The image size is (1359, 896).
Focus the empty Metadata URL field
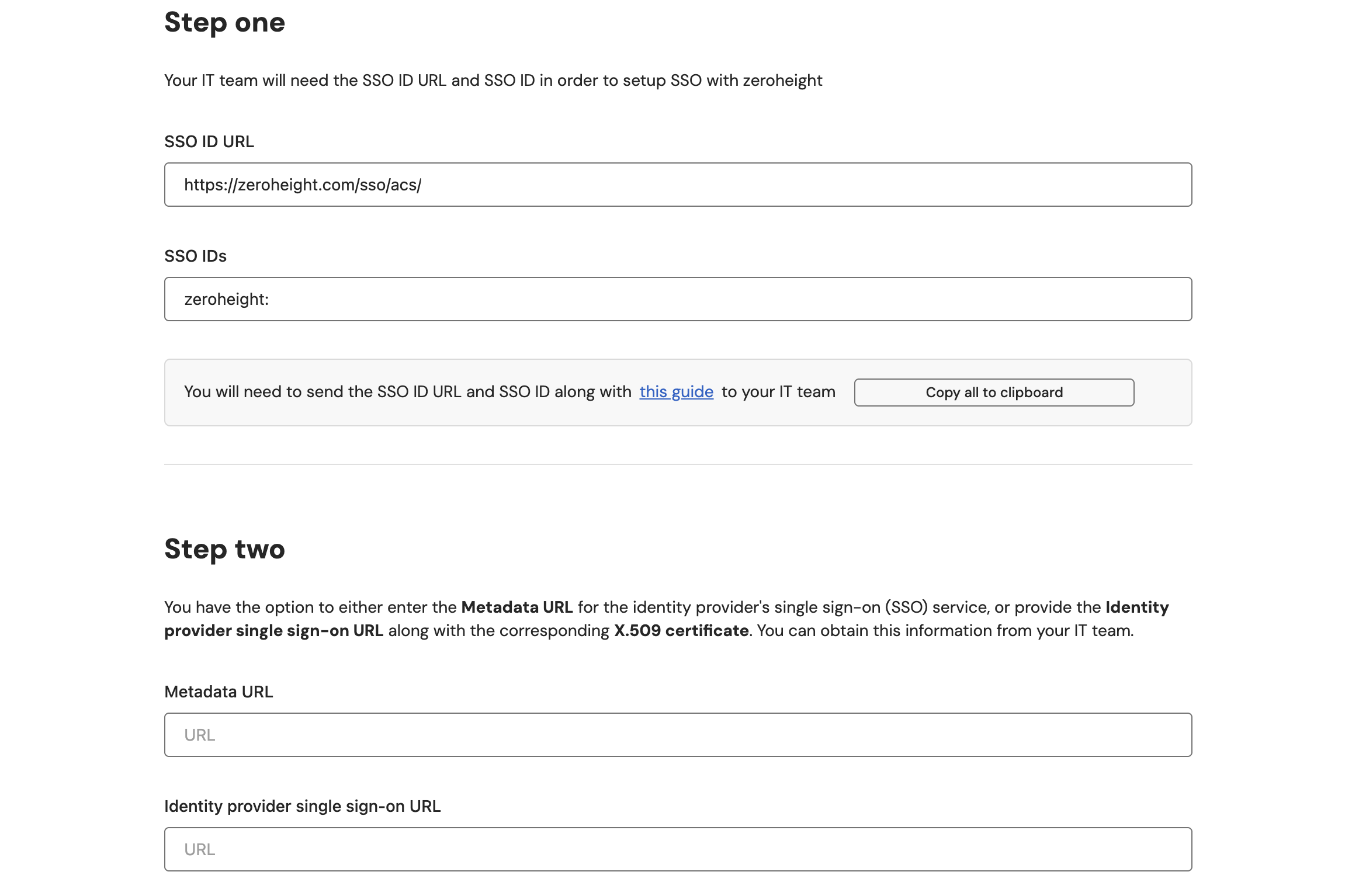(x=678, y=734)
